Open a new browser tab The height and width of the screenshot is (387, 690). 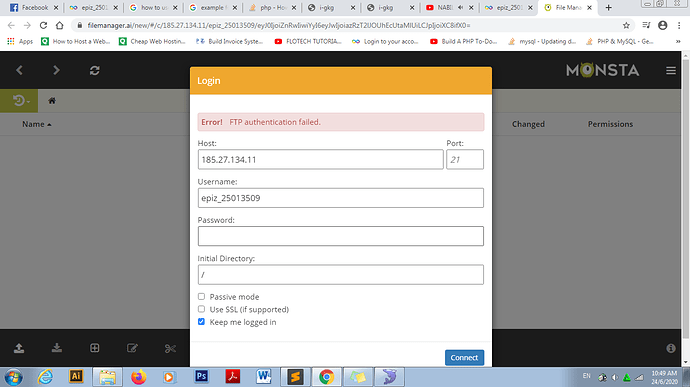(609, 7)
